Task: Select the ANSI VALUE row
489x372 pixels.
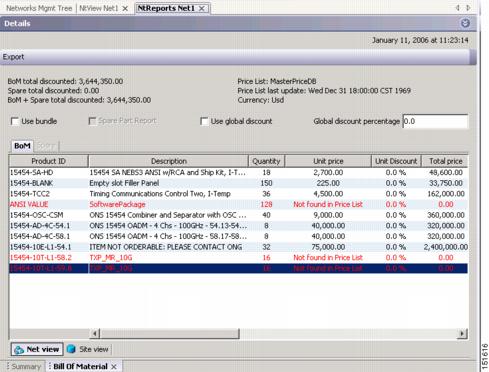Action: click(x=238, y=204)
